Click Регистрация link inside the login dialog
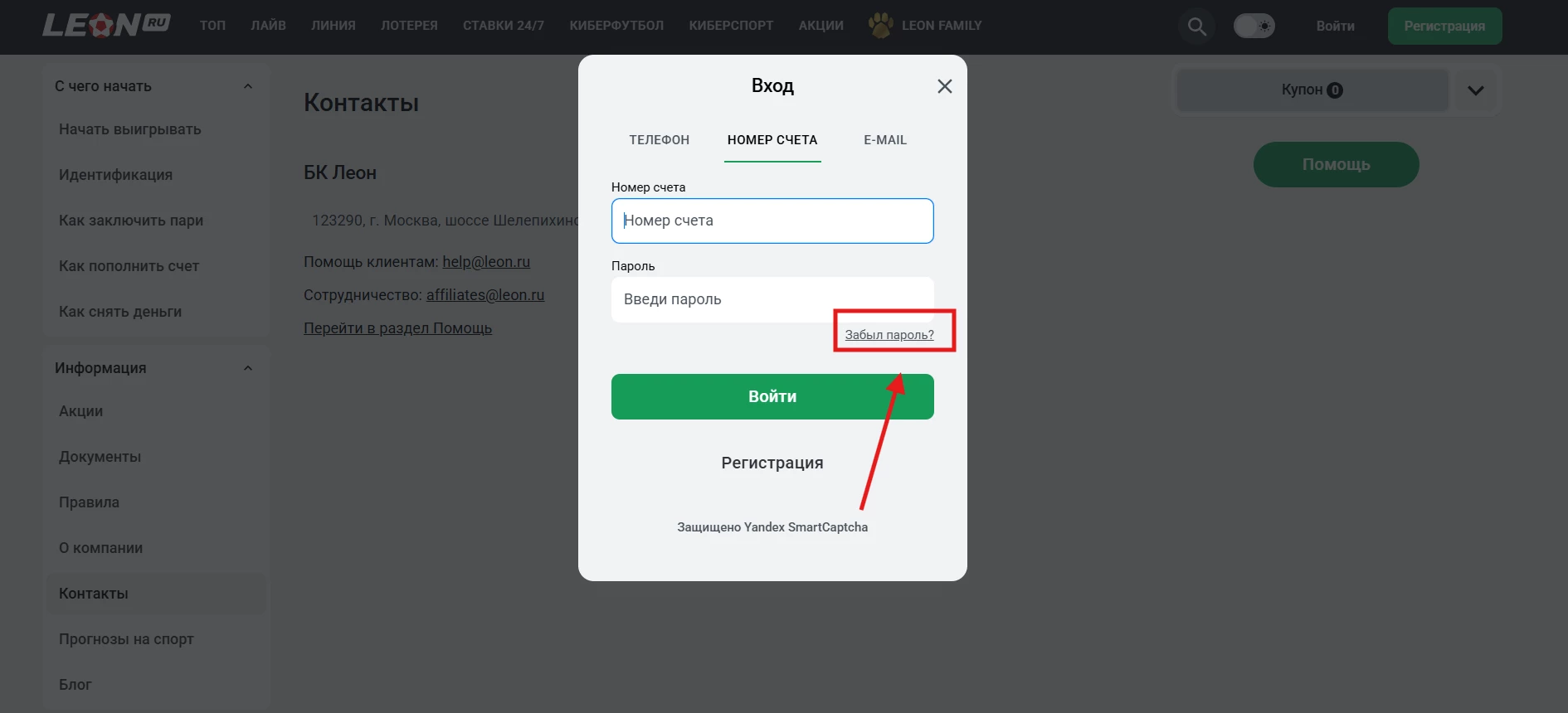 pyautogui.click(x=772, y=463)
